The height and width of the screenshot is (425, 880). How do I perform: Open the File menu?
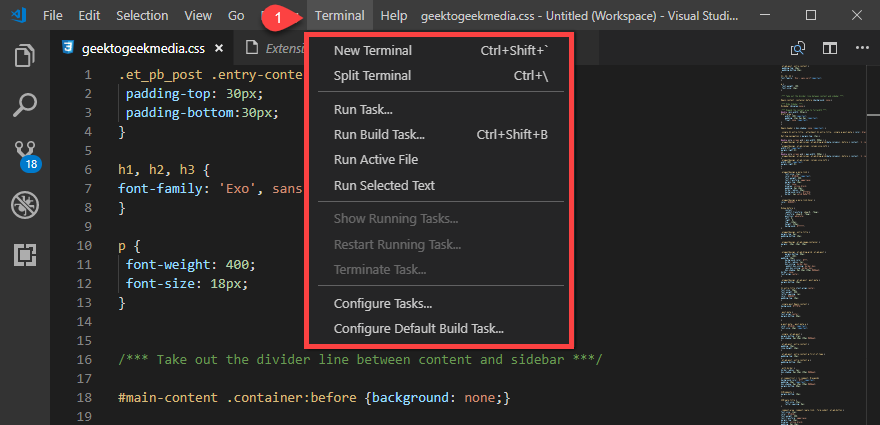pyautogui.click(x=53, y=16)
